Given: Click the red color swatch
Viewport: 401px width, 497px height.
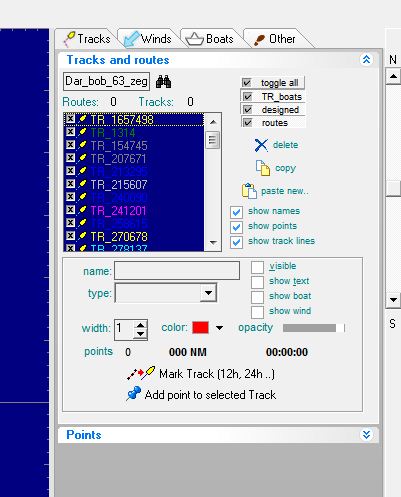Looking at the screenshot, I should [200, 328].
